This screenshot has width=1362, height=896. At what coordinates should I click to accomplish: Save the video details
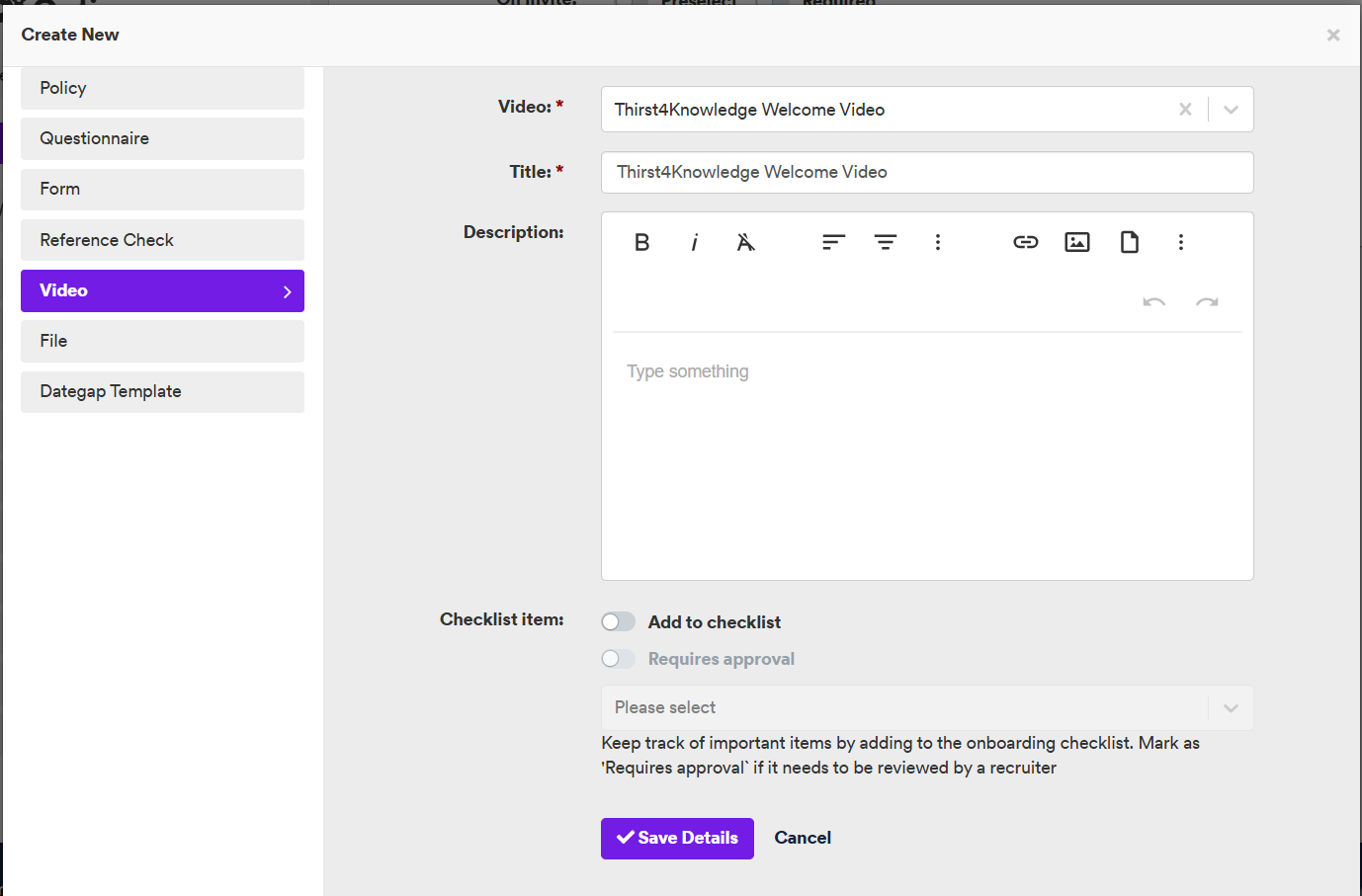(677, 838)
